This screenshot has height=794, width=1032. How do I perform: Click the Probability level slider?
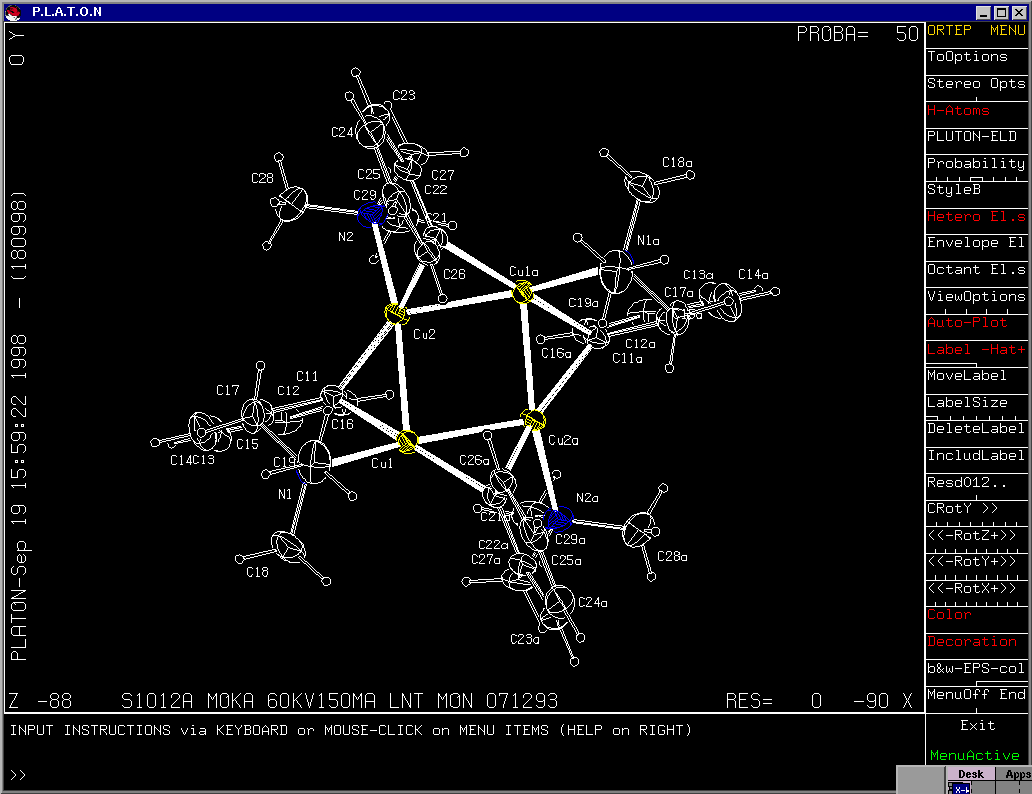coord(976,164)
